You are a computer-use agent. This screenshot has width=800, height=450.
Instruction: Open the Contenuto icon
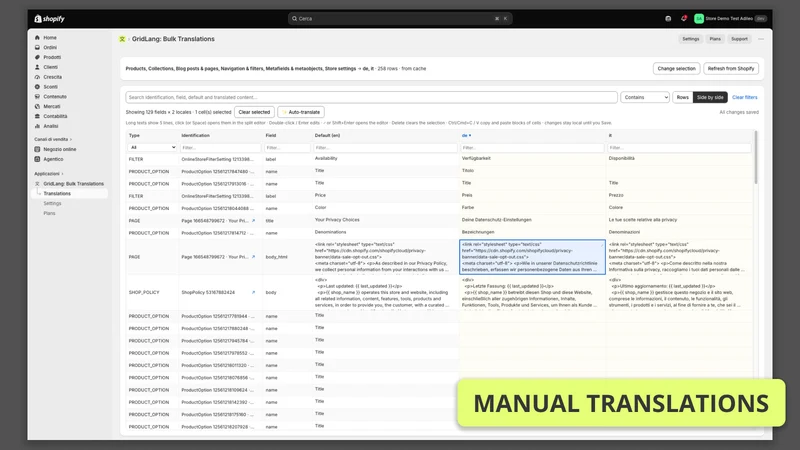click(37, 96)
